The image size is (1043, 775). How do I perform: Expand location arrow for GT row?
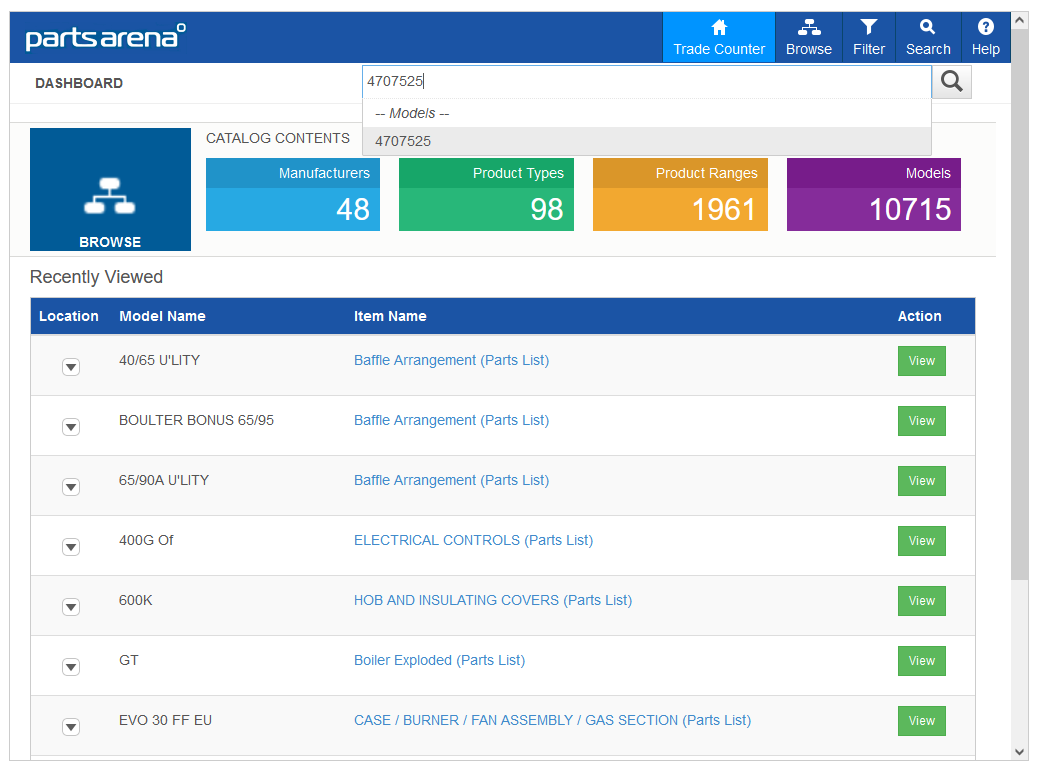tap(71, 667)
